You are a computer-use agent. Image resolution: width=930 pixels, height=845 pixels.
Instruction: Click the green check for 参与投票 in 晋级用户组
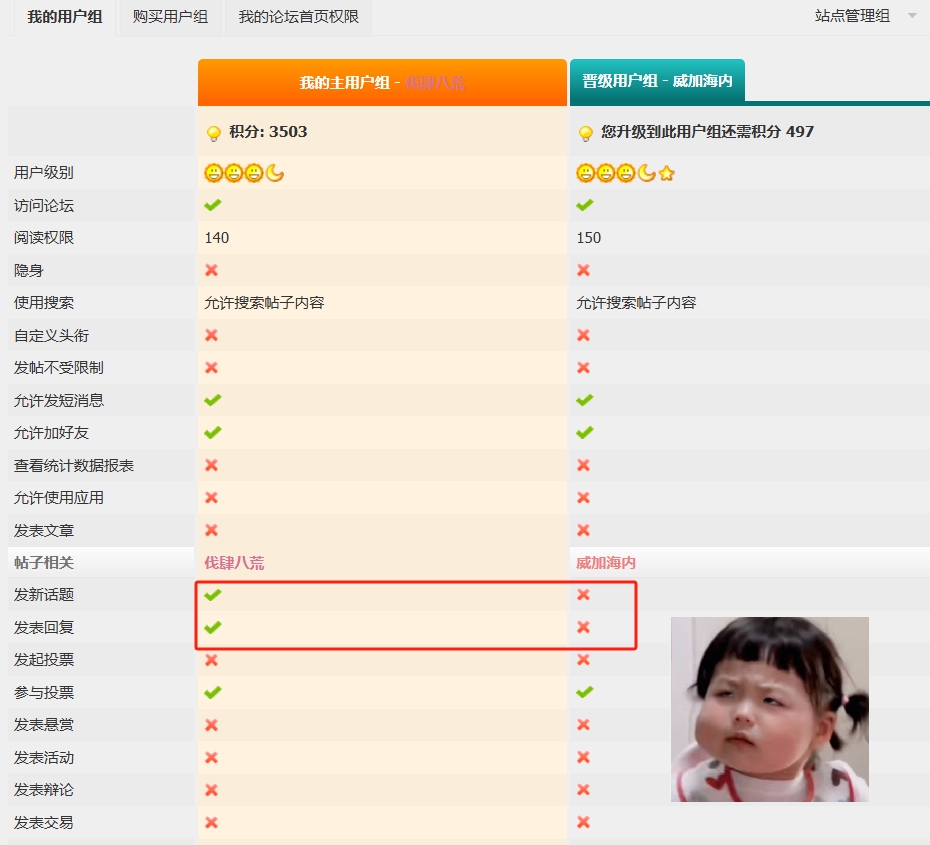584,692
